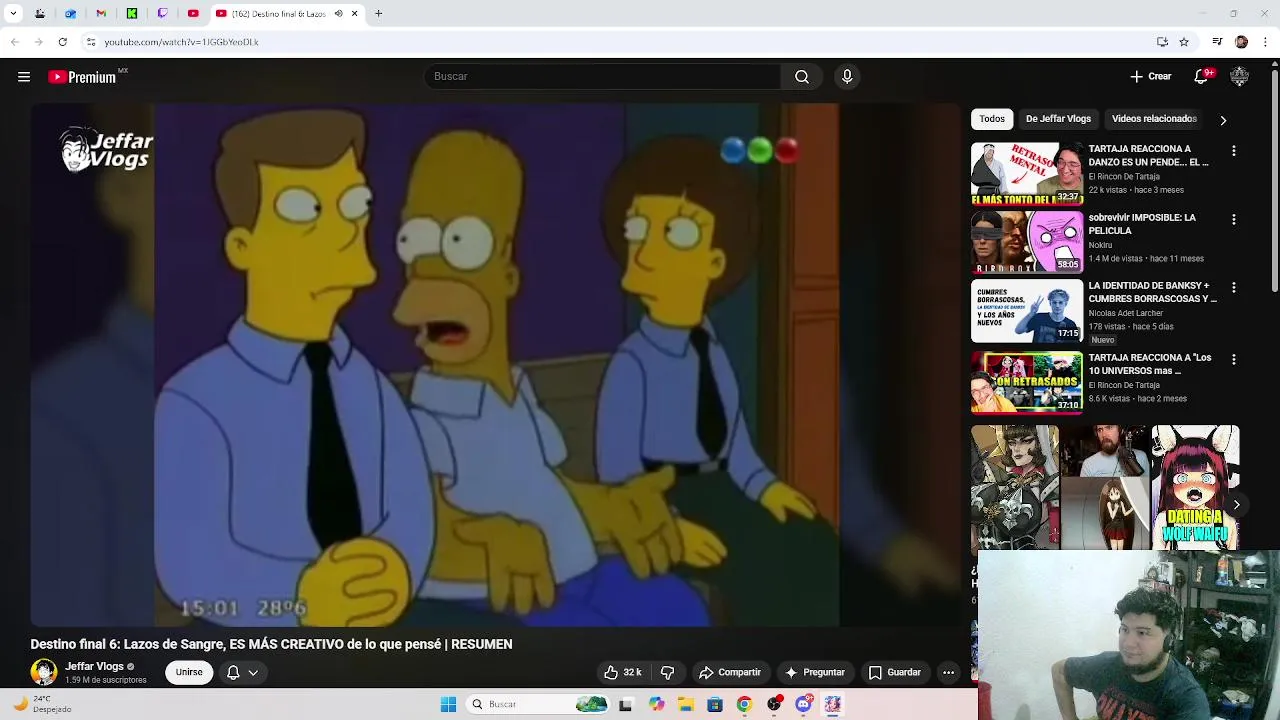Go back with the browser back arrow
This screenshot has height=720, width=1280.
pos(14,42)
